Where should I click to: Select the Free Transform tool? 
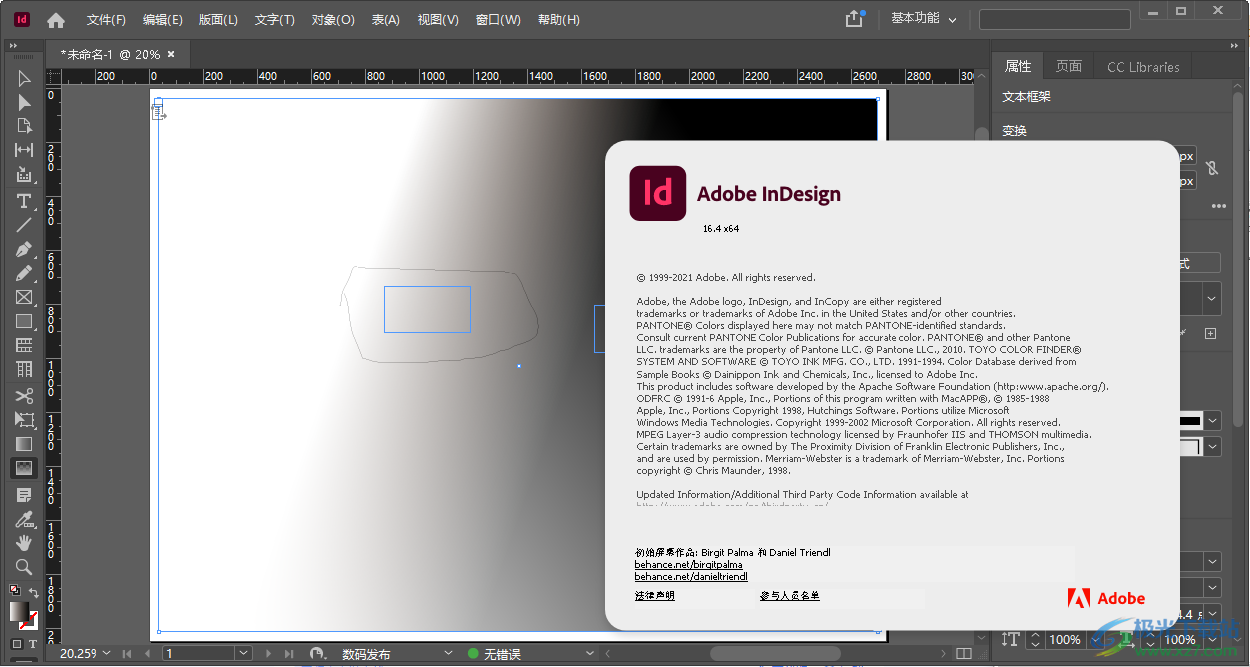click(24, 420)
